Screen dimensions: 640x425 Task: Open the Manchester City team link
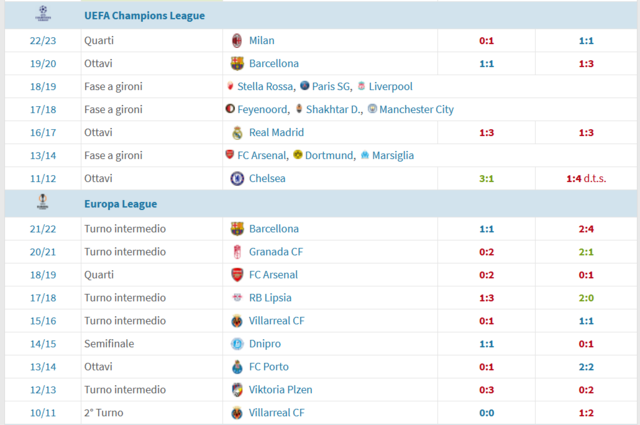(416, 109)
